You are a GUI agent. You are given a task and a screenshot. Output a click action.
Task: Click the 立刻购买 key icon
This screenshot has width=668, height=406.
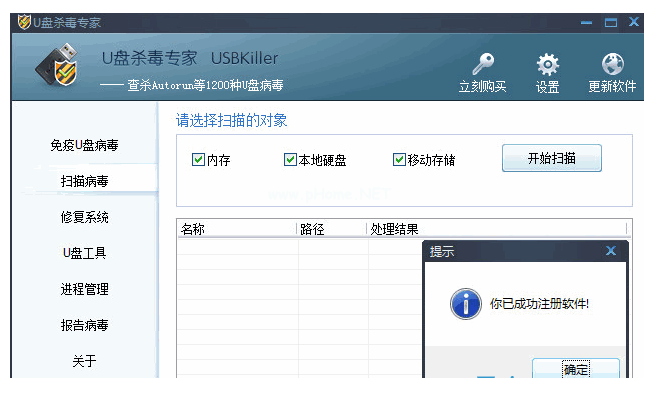coord(483,65)
